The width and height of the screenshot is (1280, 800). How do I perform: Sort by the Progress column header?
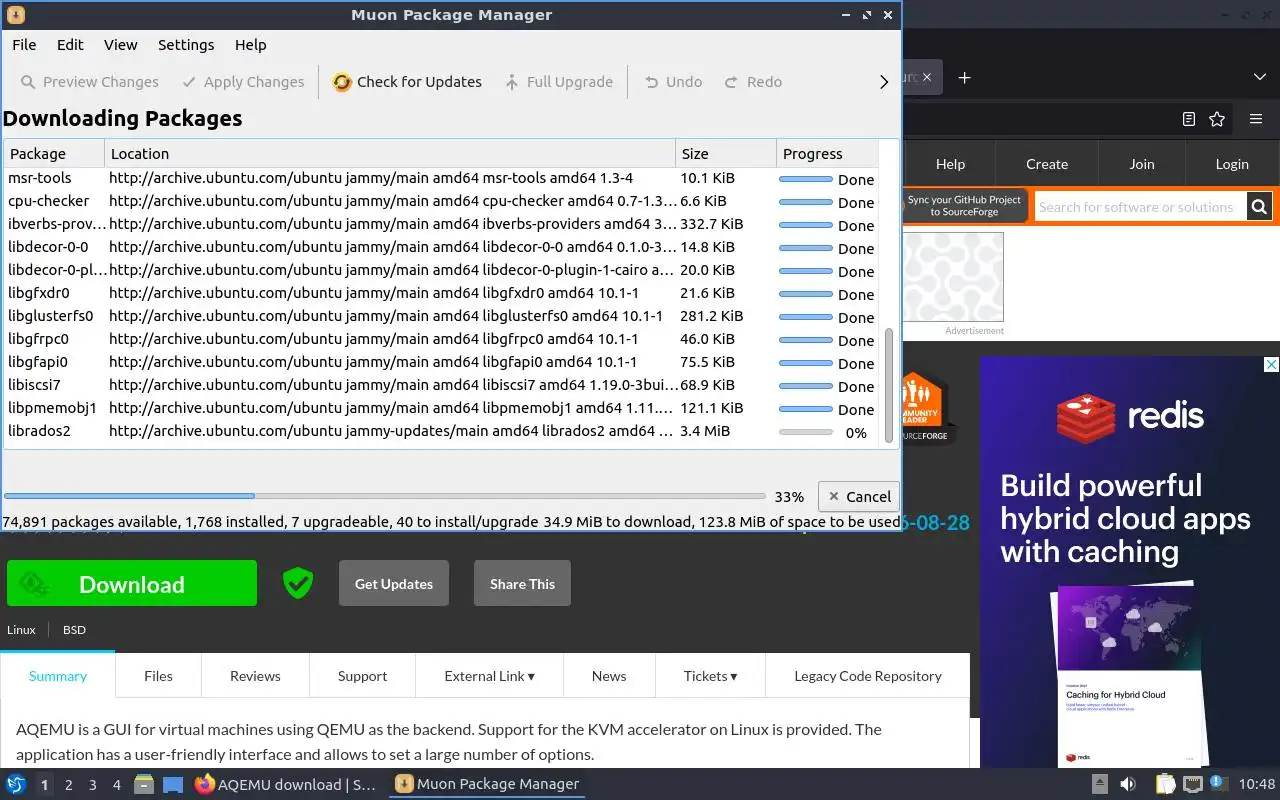827,154
